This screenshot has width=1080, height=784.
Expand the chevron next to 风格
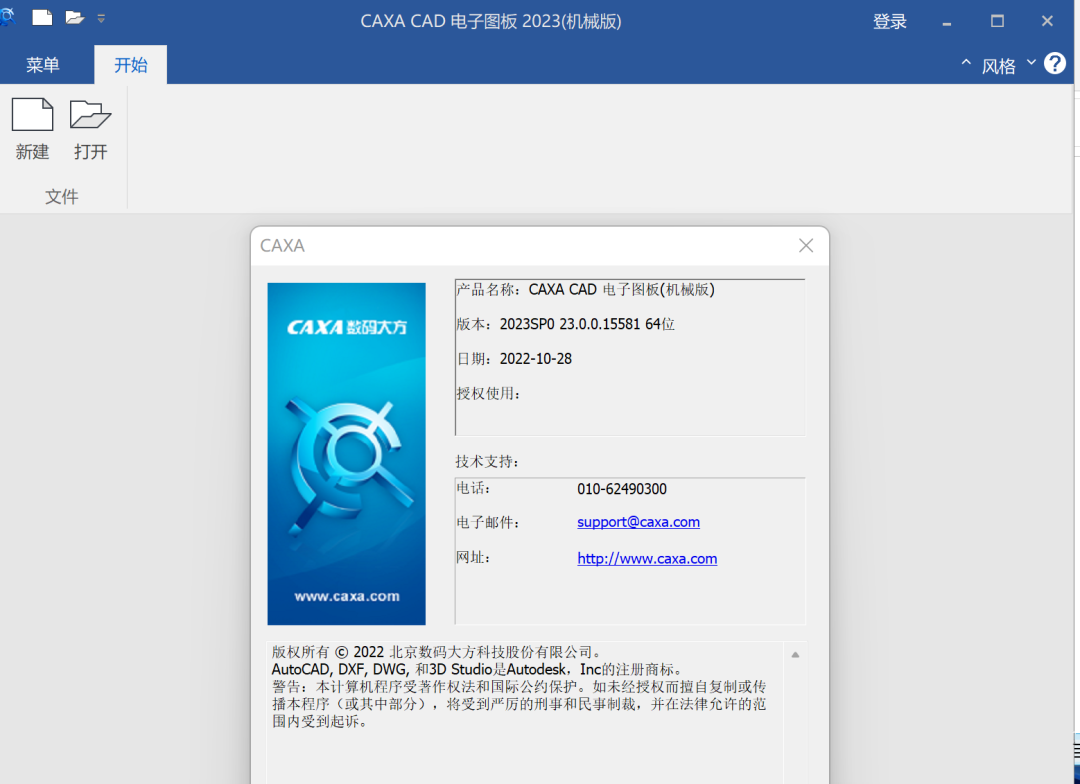[x=1030, y=63]
